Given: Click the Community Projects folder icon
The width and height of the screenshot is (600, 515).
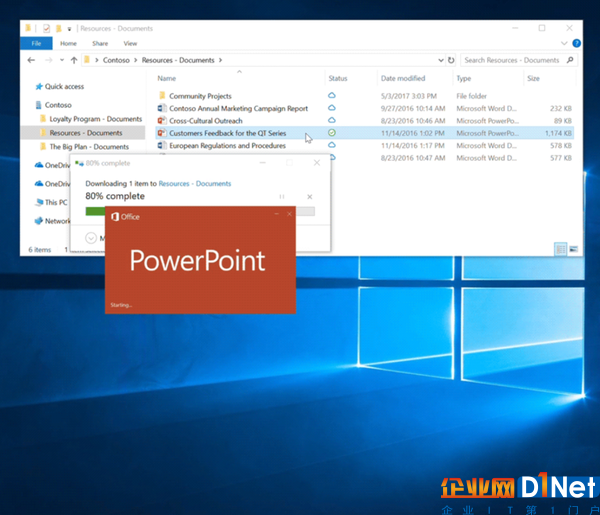Looking at the screenshot, I should pyautogui.click(x=162, y=95).
